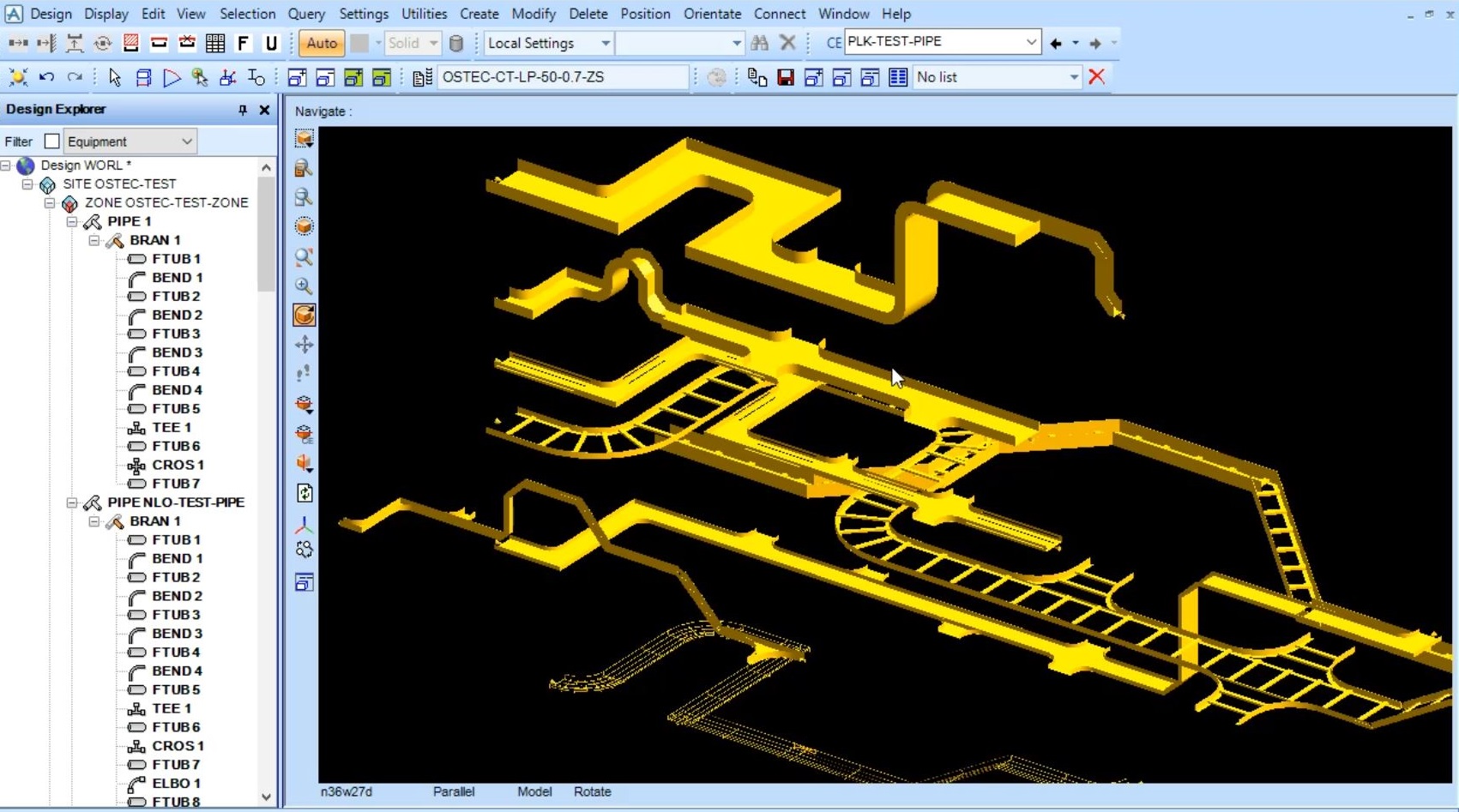Click the gray color swatch beside Auto
The height and width of the screenshot is (812, 1459).
(359, 43)
